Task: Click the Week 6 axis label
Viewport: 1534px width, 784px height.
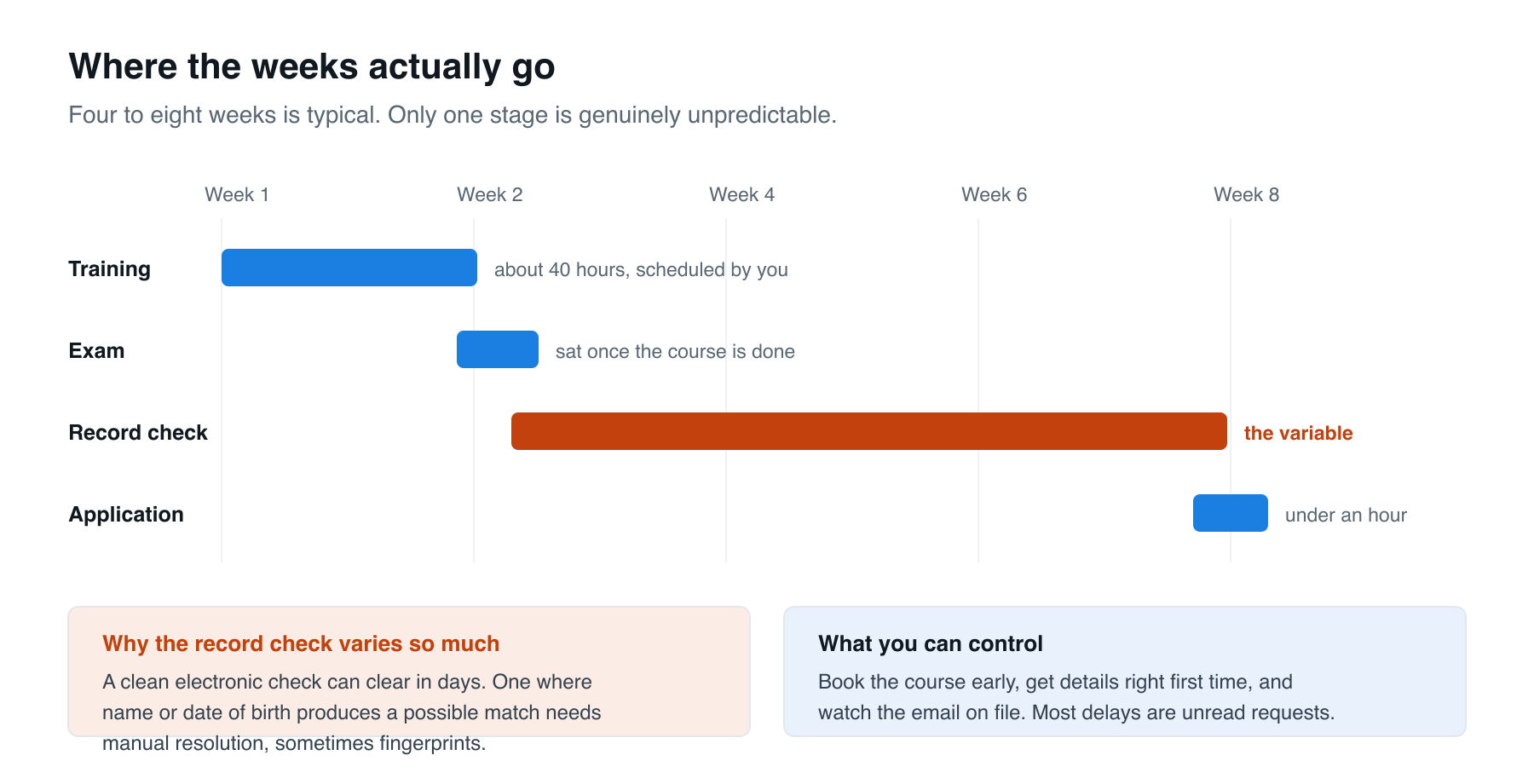Action: [995, 194]
